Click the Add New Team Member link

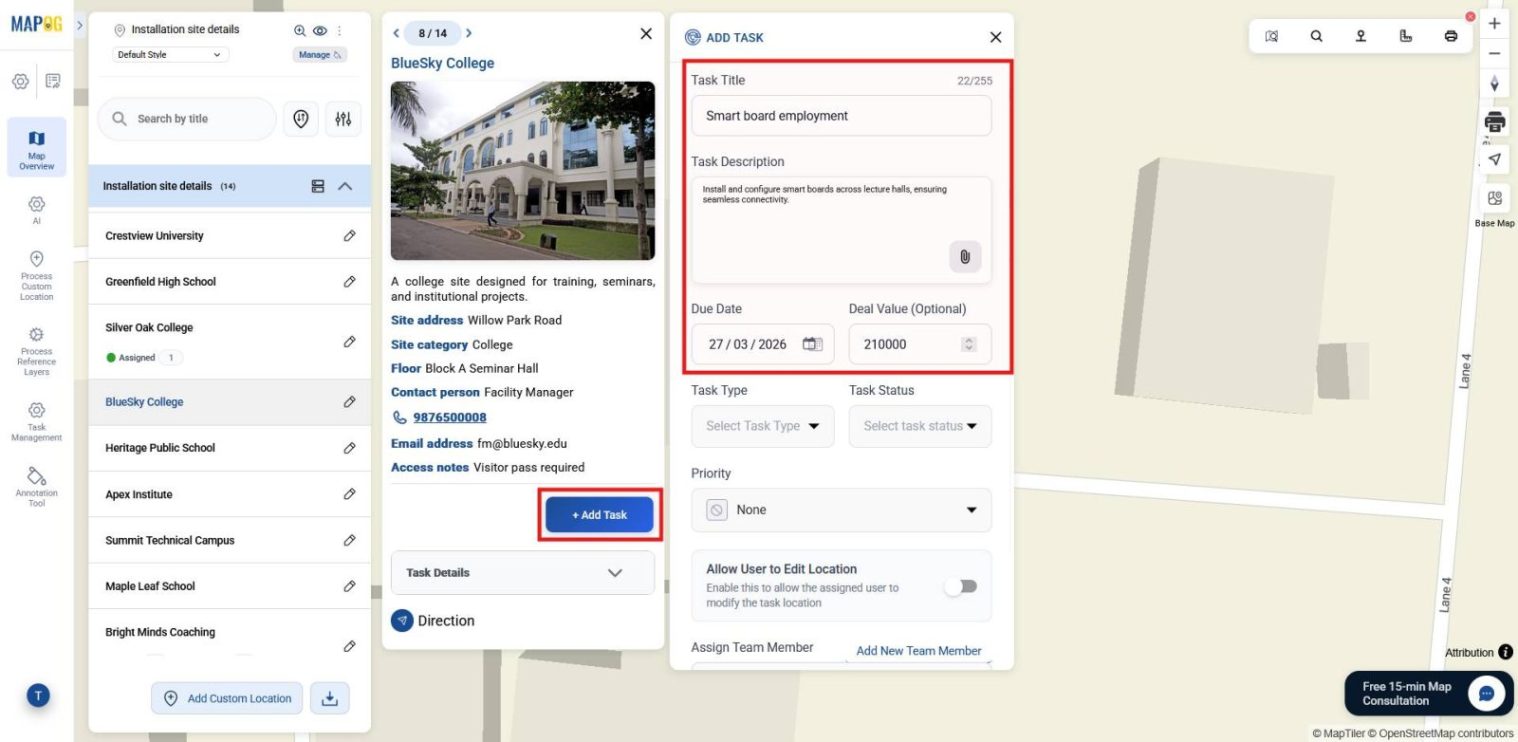(917, 650)
